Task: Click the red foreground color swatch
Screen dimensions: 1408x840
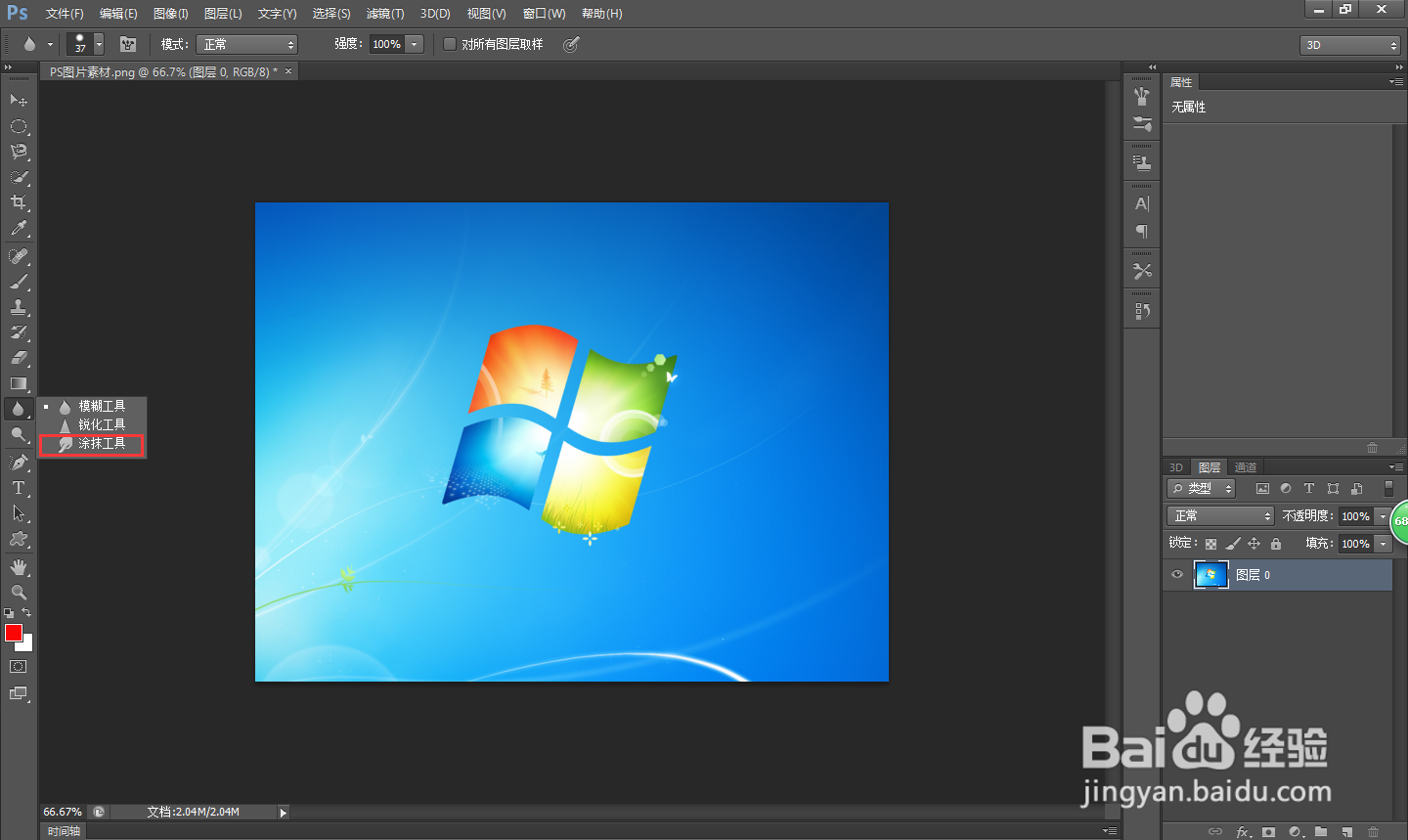Action: coord(13,633)
